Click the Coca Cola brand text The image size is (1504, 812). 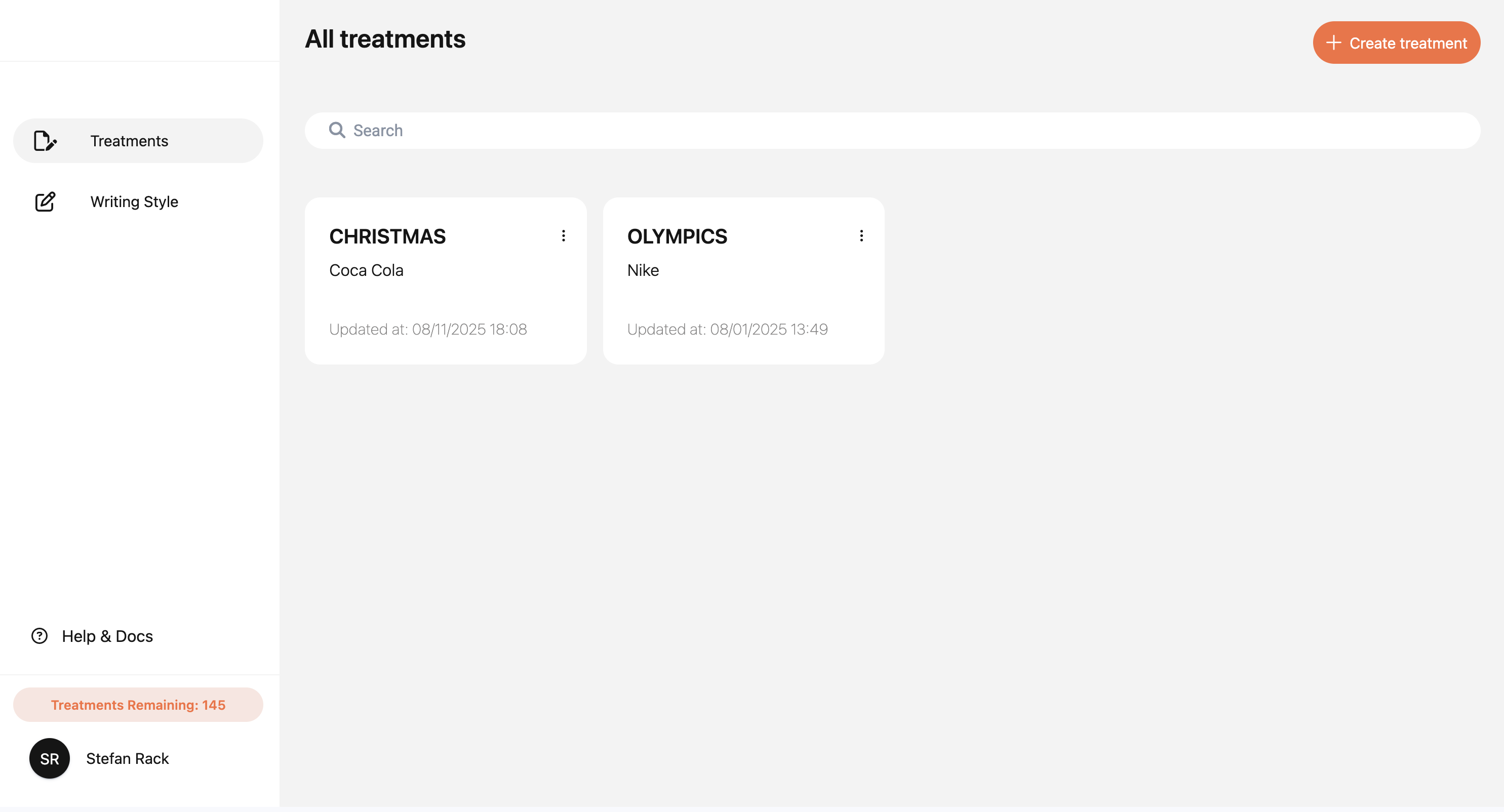[366, 270]
